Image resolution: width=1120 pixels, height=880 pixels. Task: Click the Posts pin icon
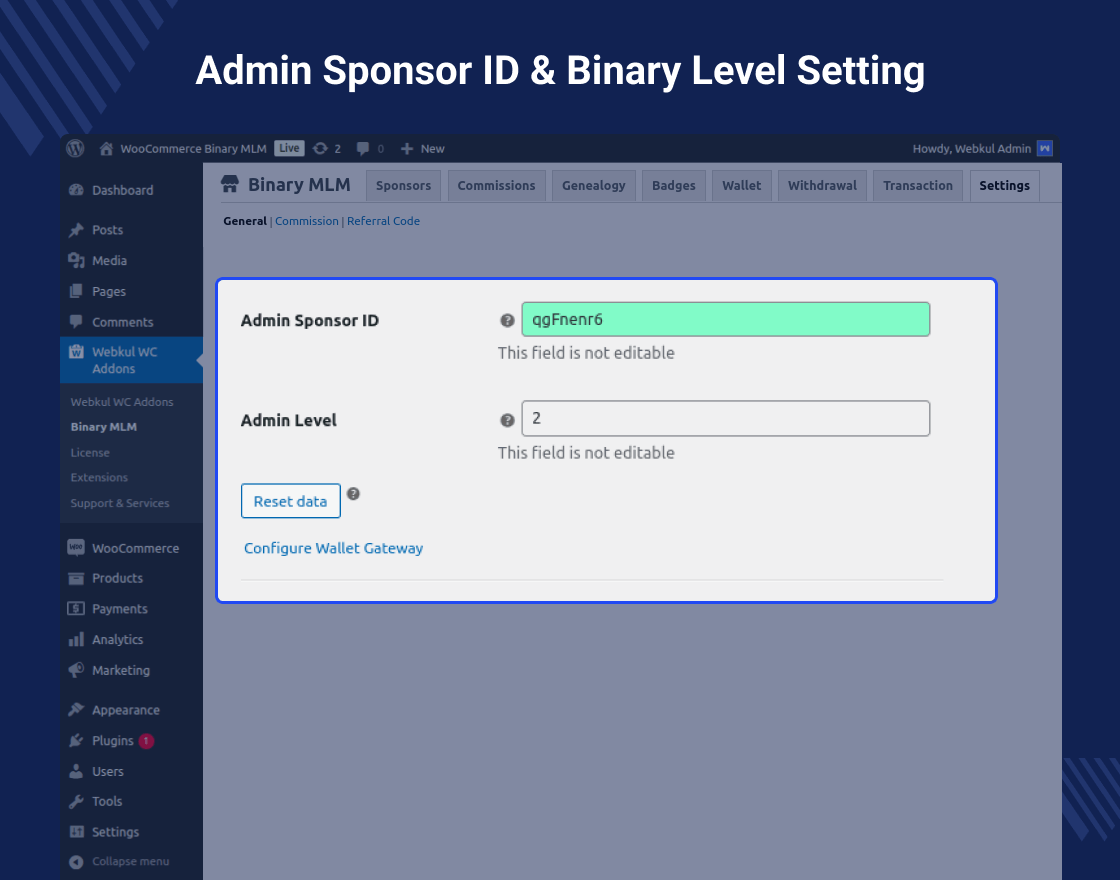[x=76, y=230]
